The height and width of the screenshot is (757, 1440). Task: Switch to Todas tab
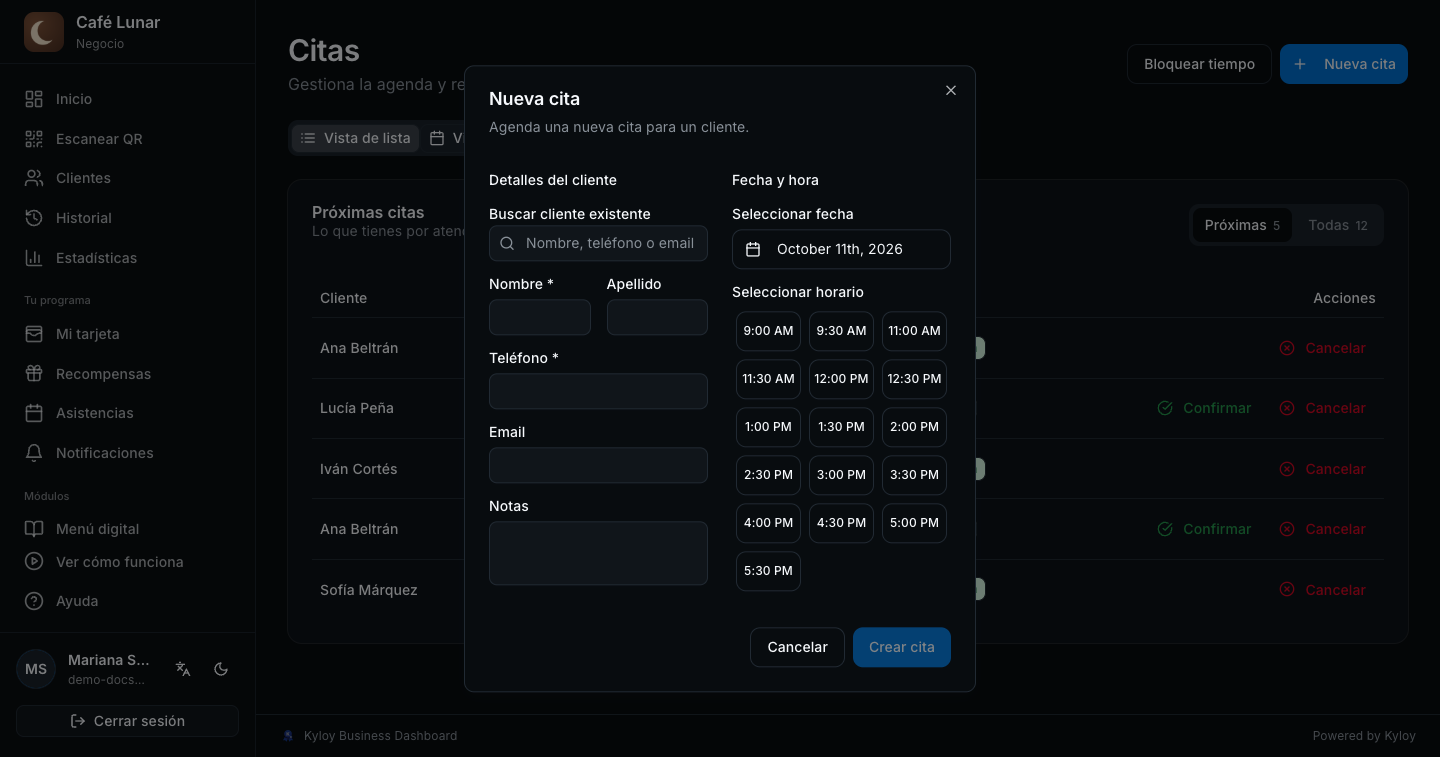coord(1338,225)
